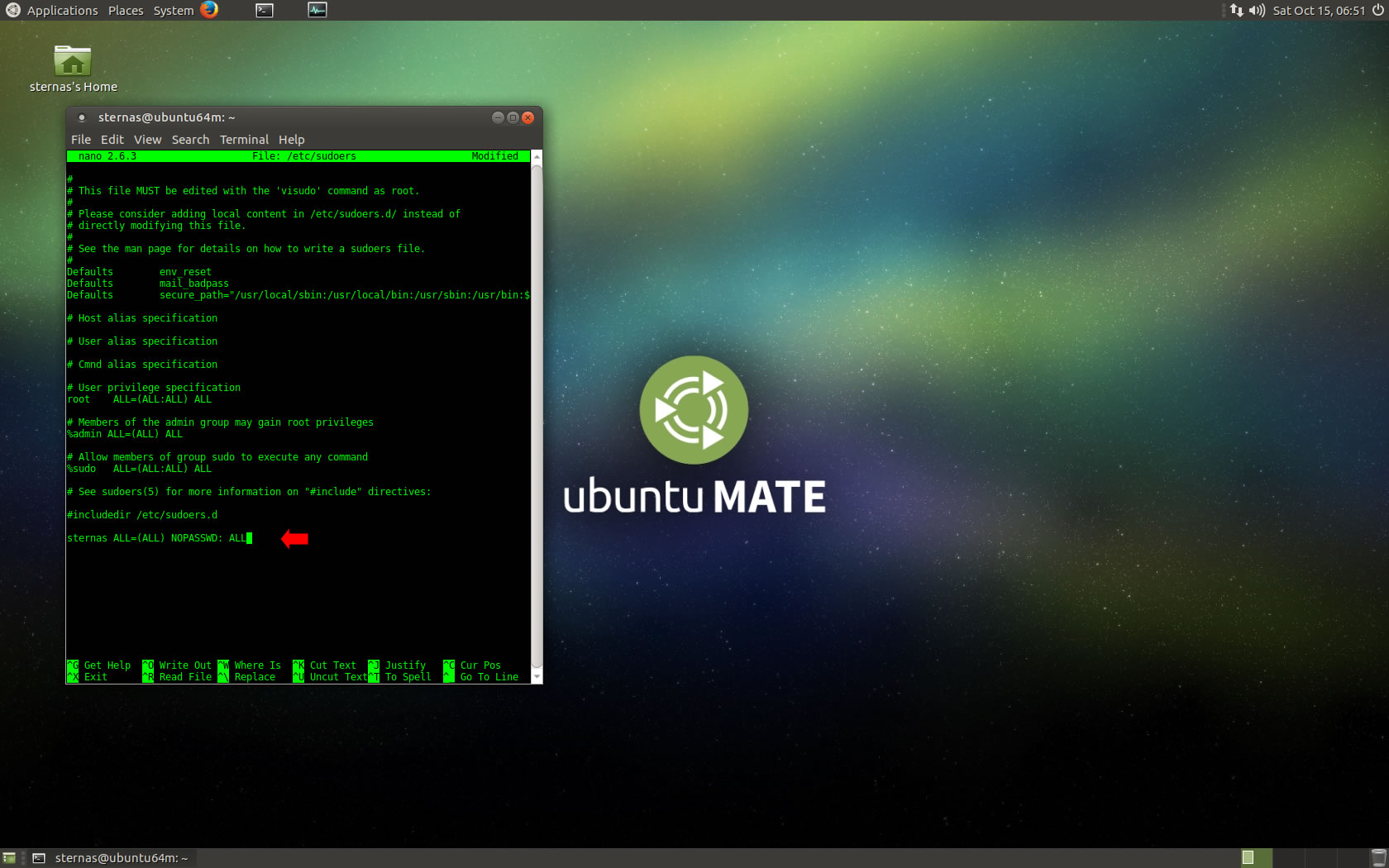Click the Ubuntu MATE logo menu icon
Screen dimensions: 1389x868
click(12, 10)
